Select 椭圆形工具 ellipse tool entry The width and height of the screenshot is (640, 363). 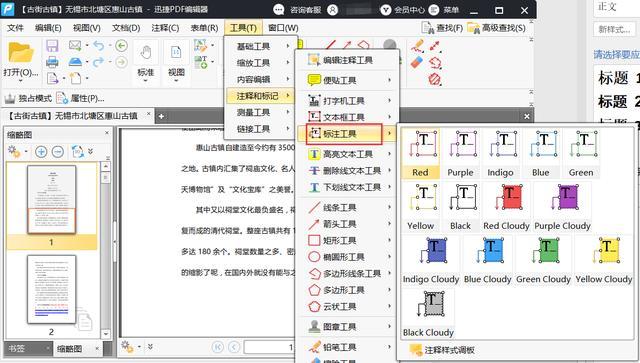[x=347, y=257]
